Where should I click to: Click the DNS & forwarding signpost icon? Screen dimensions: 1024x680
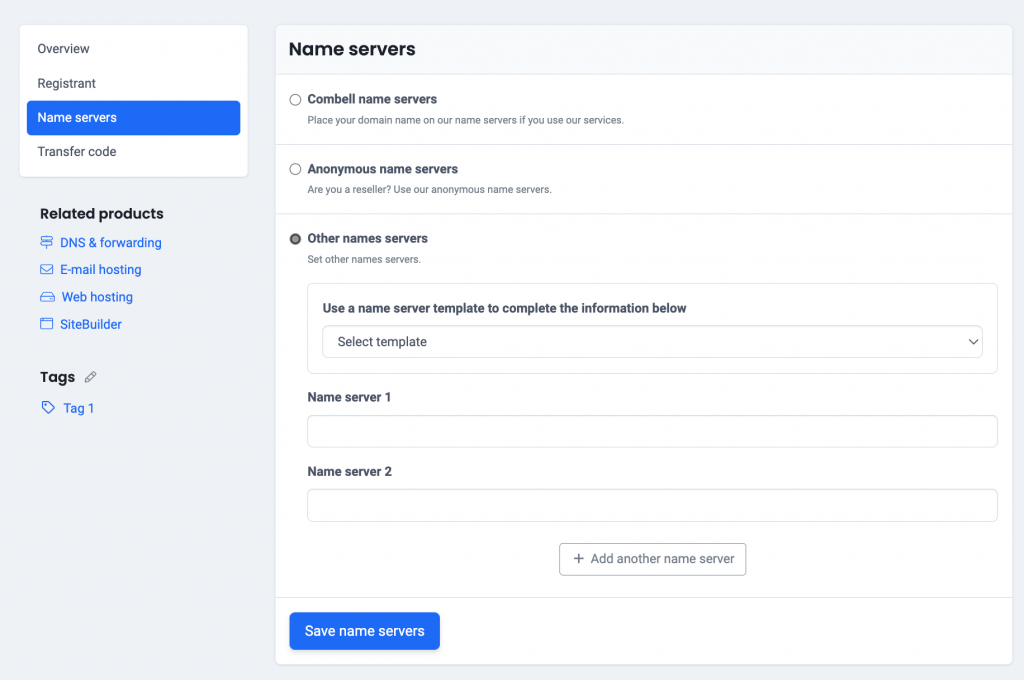click(46, 242)
